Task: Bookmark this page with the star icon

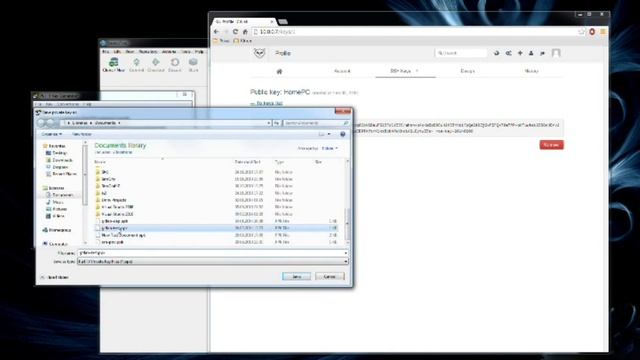Action: [581, 31]
